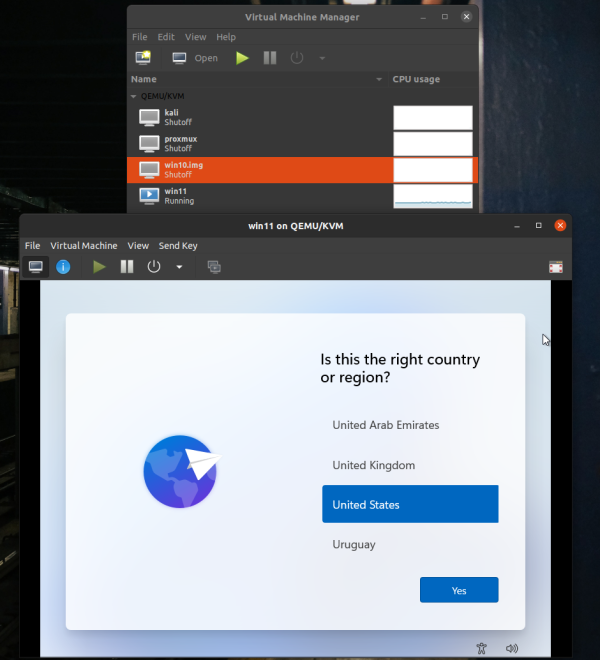Open the File menu in Virtual Machine Manager
Screen dimensions: 600x660
pyautogui.click(x=139, y=37)
